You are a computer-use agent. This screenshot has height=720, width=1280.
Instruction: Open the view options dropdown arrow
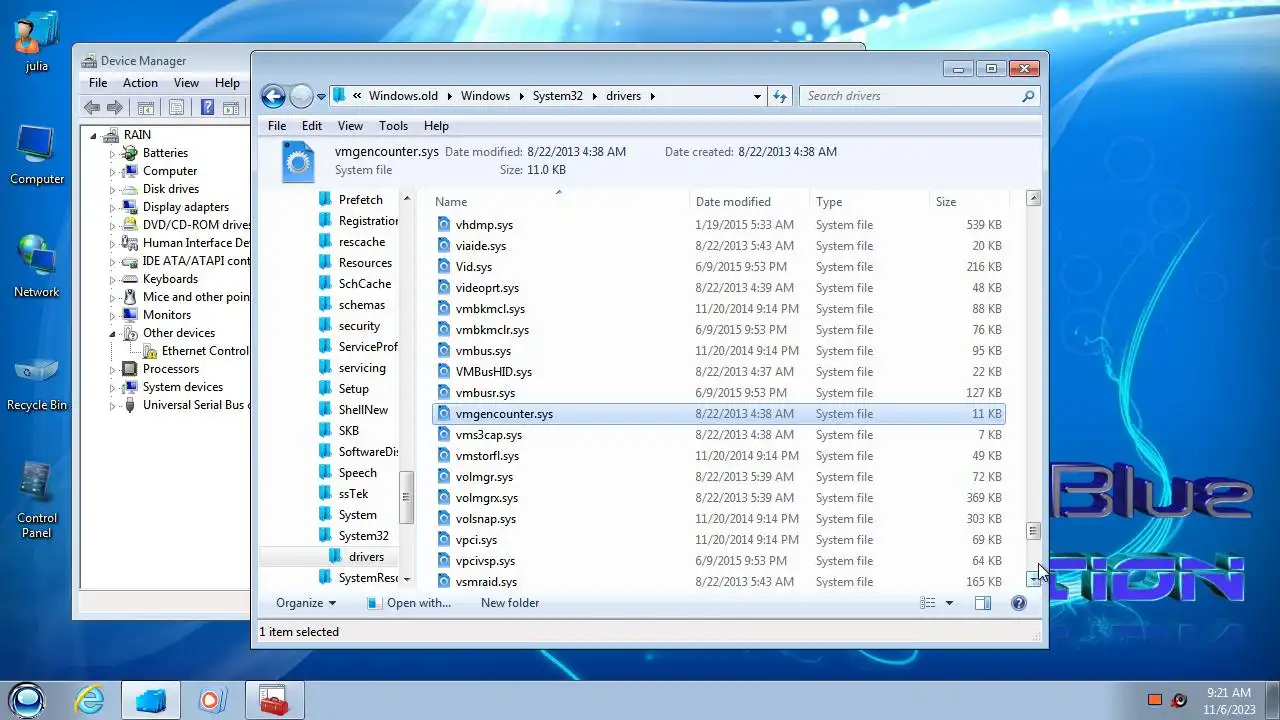point(949,603)
